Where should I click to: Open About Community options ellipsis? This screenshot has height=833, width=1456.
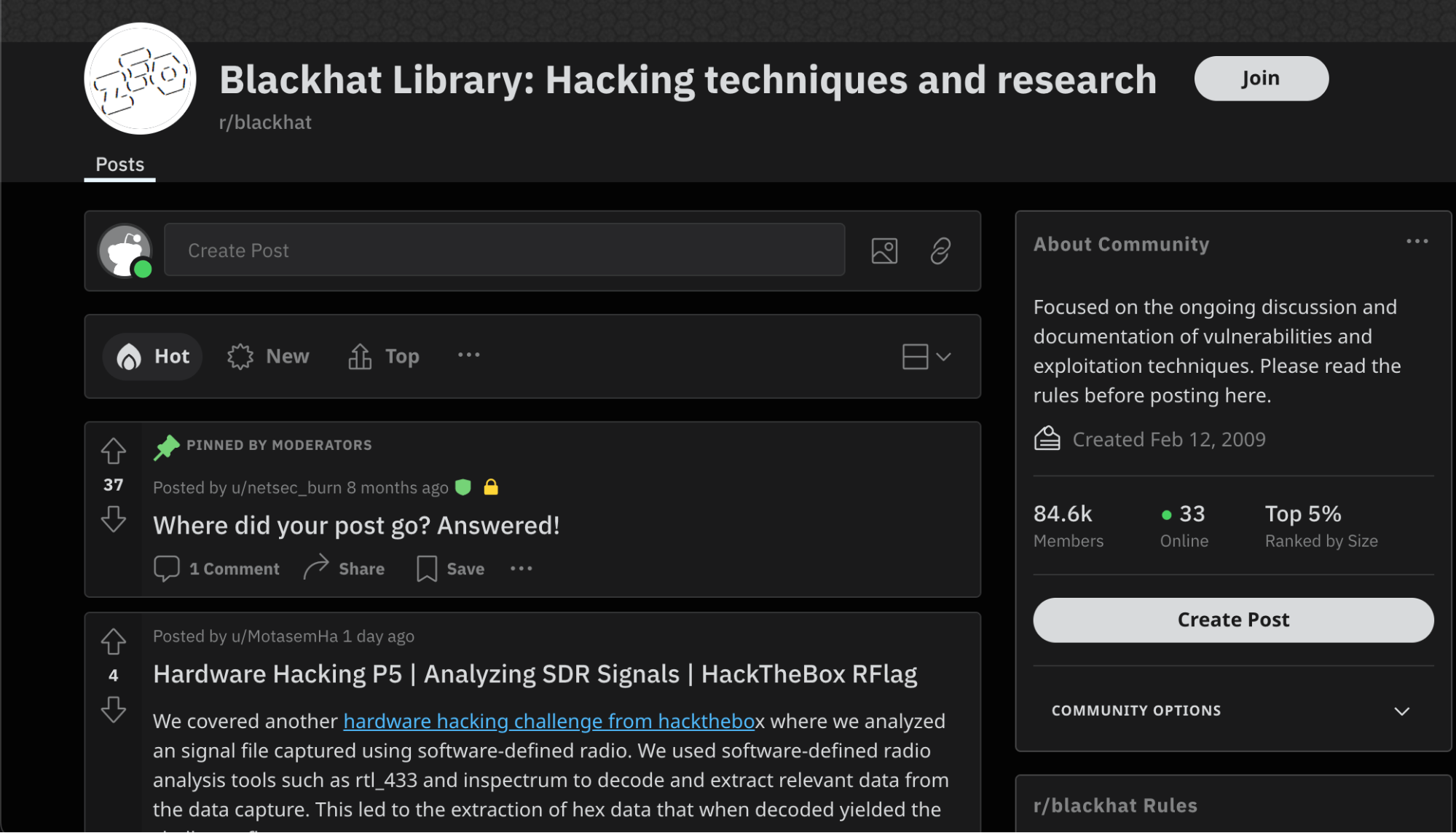[x=1417, y=241]
